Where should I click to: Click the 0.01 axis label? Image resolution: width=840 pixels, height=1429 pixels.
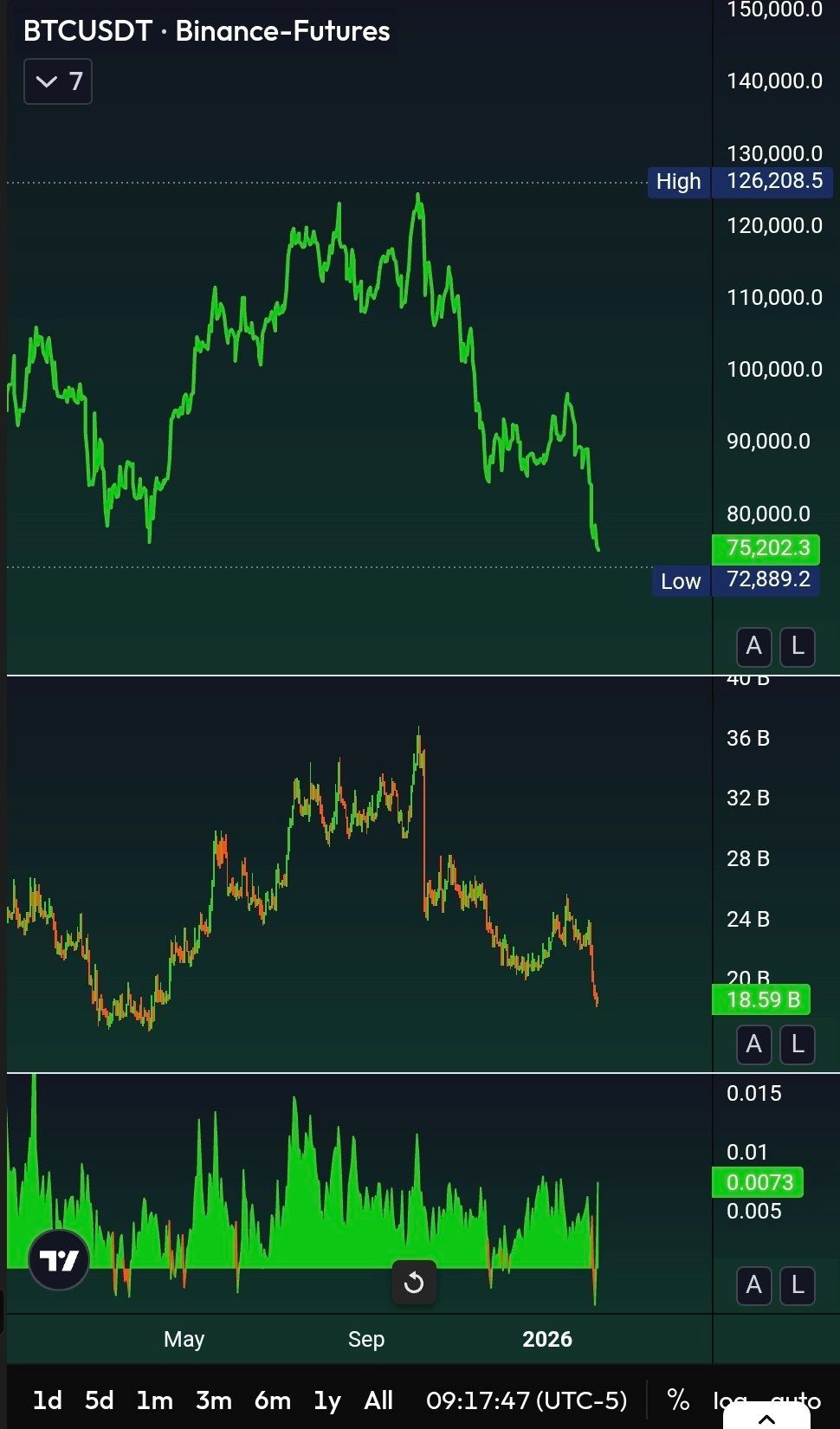(x=747, y=1152)
